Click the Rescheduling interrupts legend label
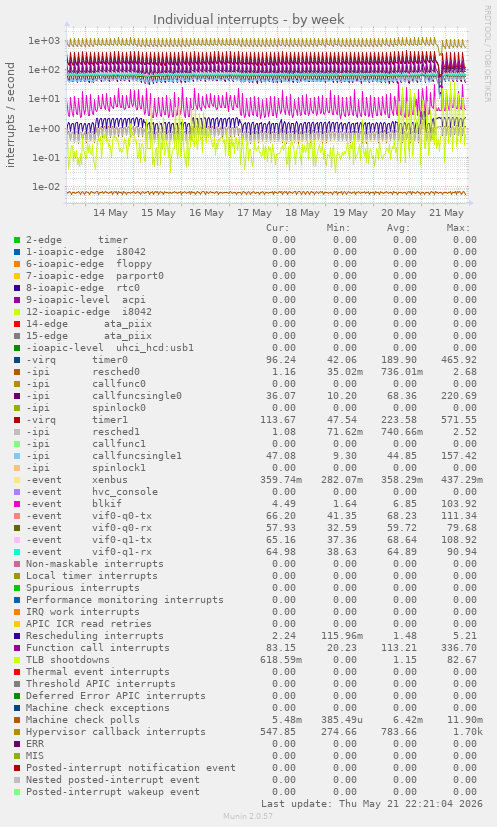 [x=95, y=636]
